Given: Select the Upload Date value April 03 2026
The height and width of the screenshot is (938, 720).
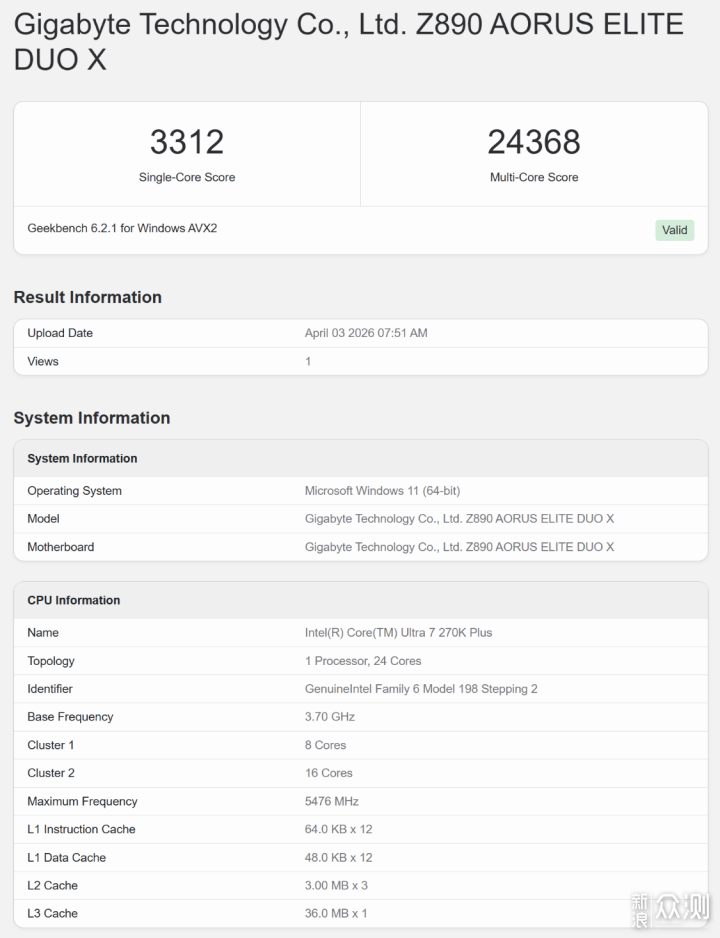Looking at the screenshot, I should (x=366, y=333).
